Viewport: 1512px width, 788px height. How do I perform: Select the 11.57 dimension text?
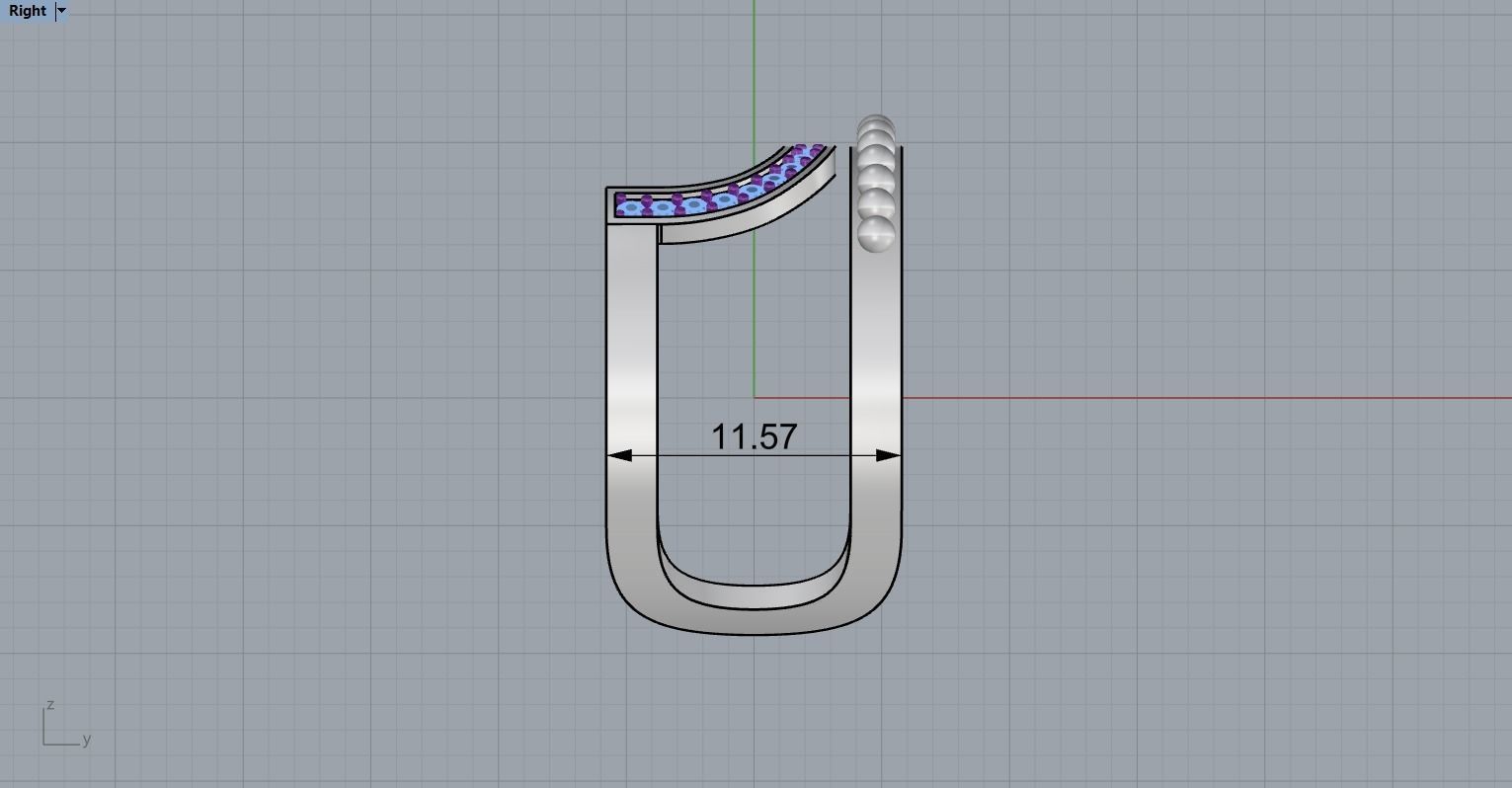(x=754, y=436)
